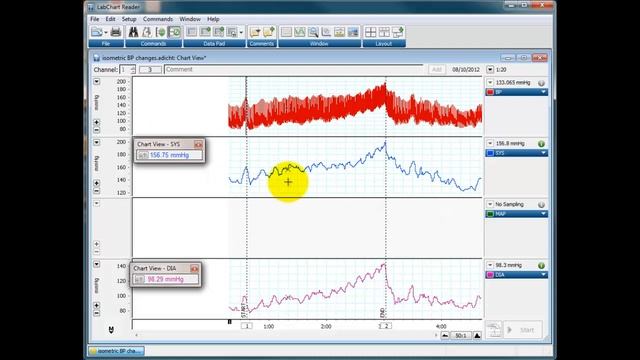This screenshot has width=640, height=360.
Task: Open the Setup menu
Action: [x=129, y=19]
